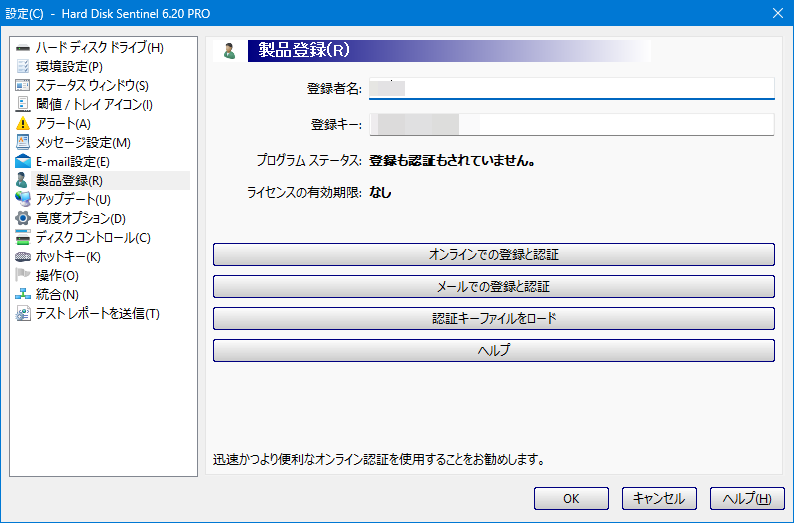This screenshot has height=523, width=794.
Task: Select 環境設定(P) in the sidebar
Action: tap(69, 66)
